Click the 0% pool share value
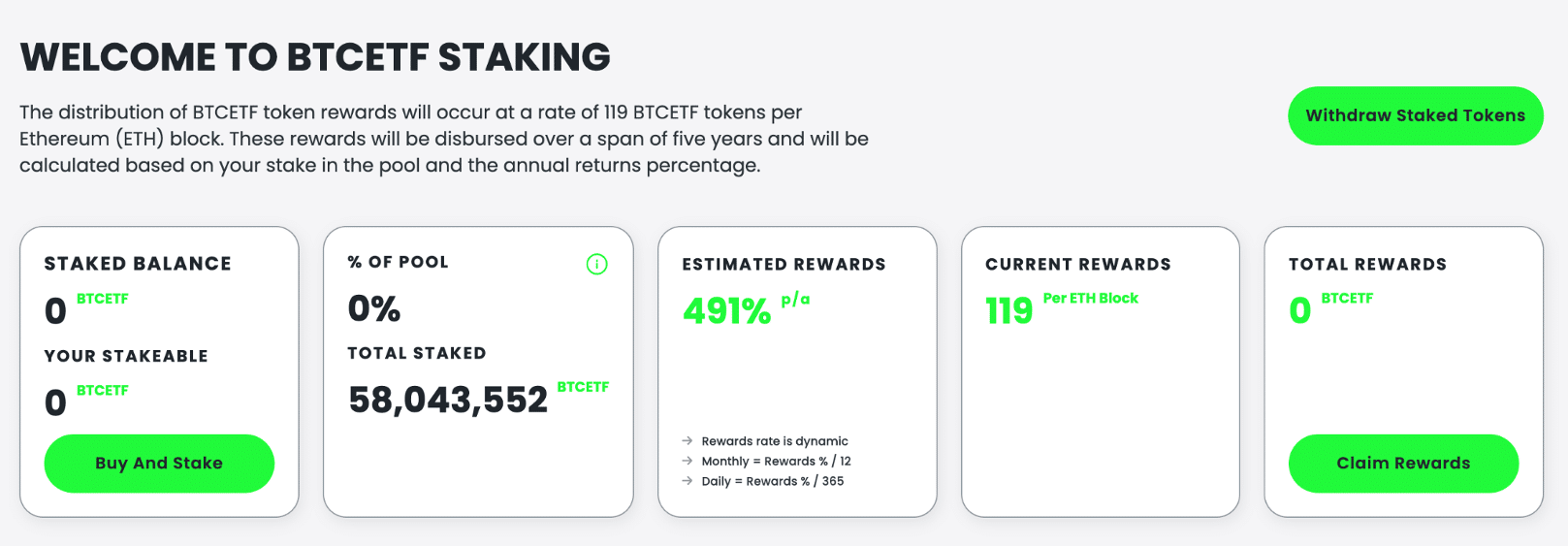Screen dimensions: 1568x546 click(374, 308)
